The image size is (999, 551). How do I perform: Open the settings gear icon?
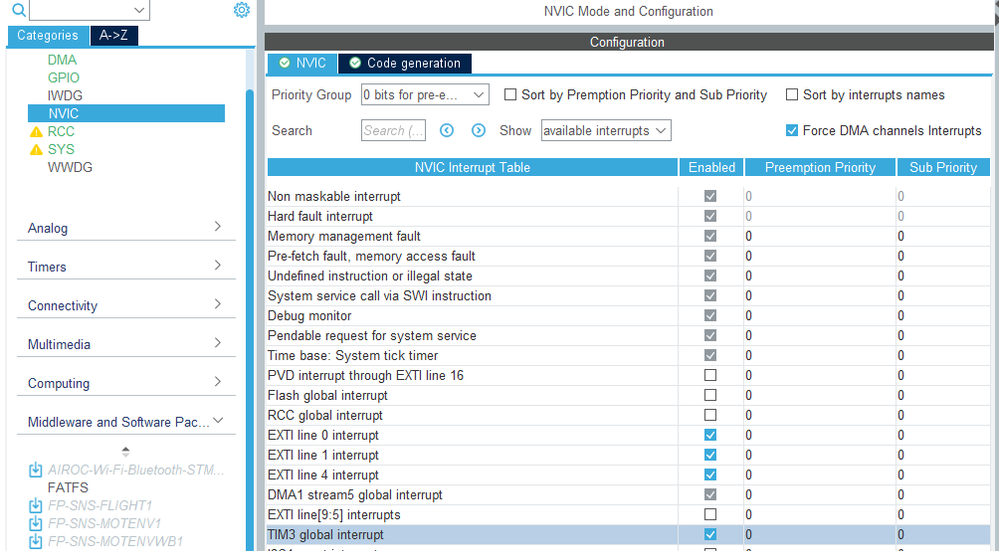(x=241, y=10)
